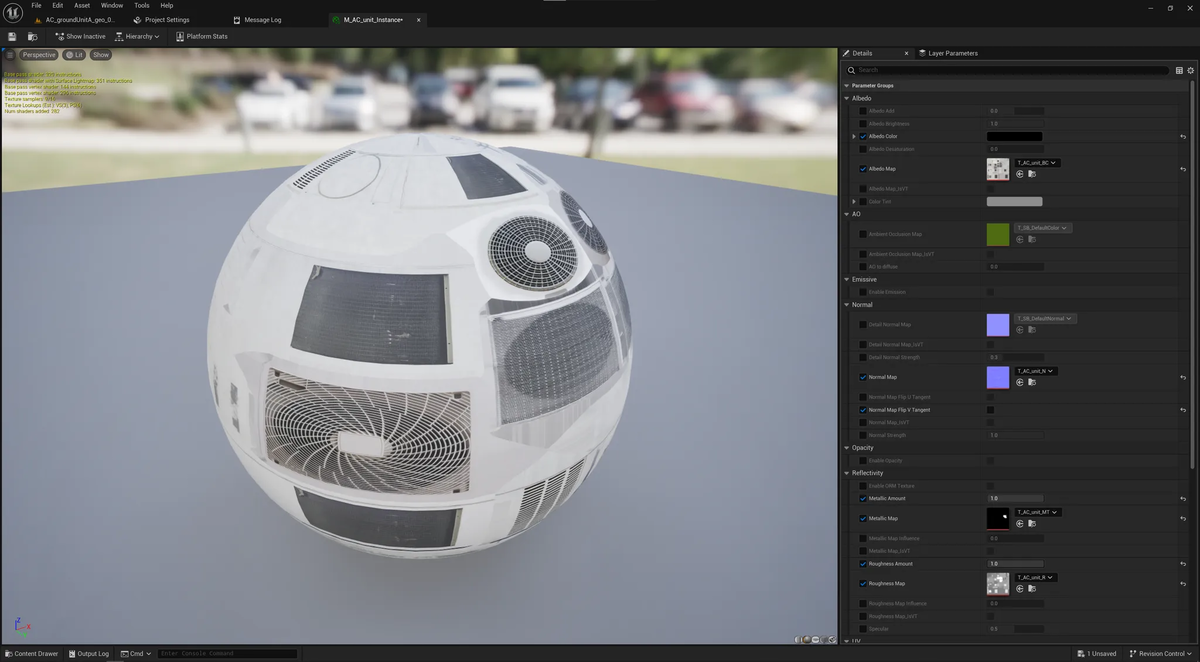Open the T_AC_unit_MT texture dropdown
Image resolution: width=1200 pixels, height=662 pixels.
(1038, 512)
